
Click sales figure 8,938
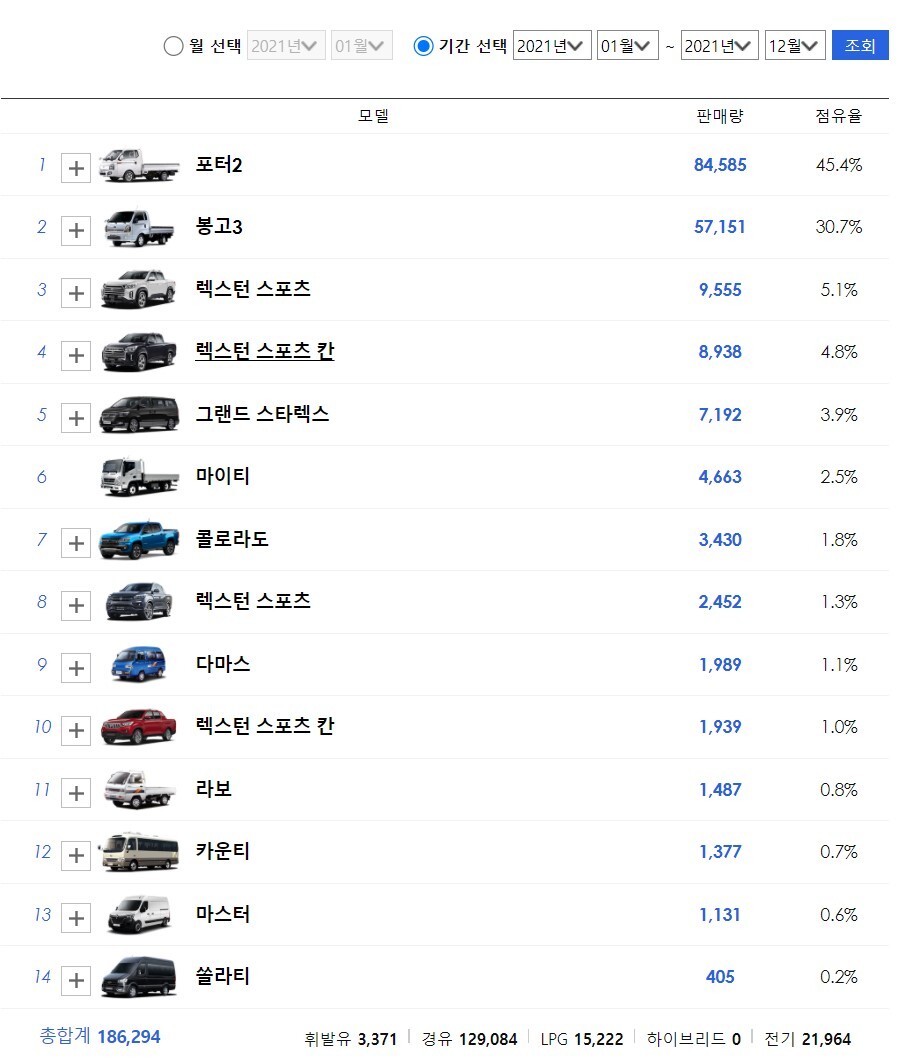point(720,352)
